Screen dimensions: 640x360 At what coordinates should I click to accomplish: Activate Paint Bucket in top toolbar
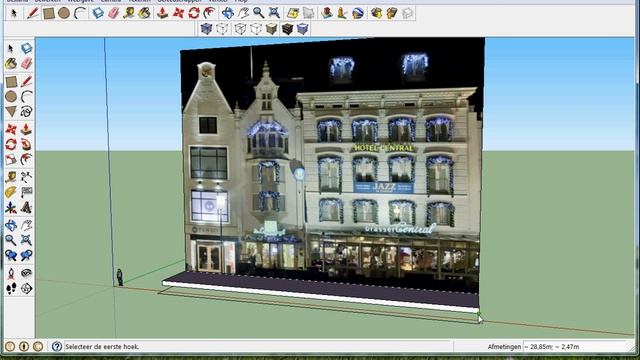pyautogui.click(x=144, y=13)
